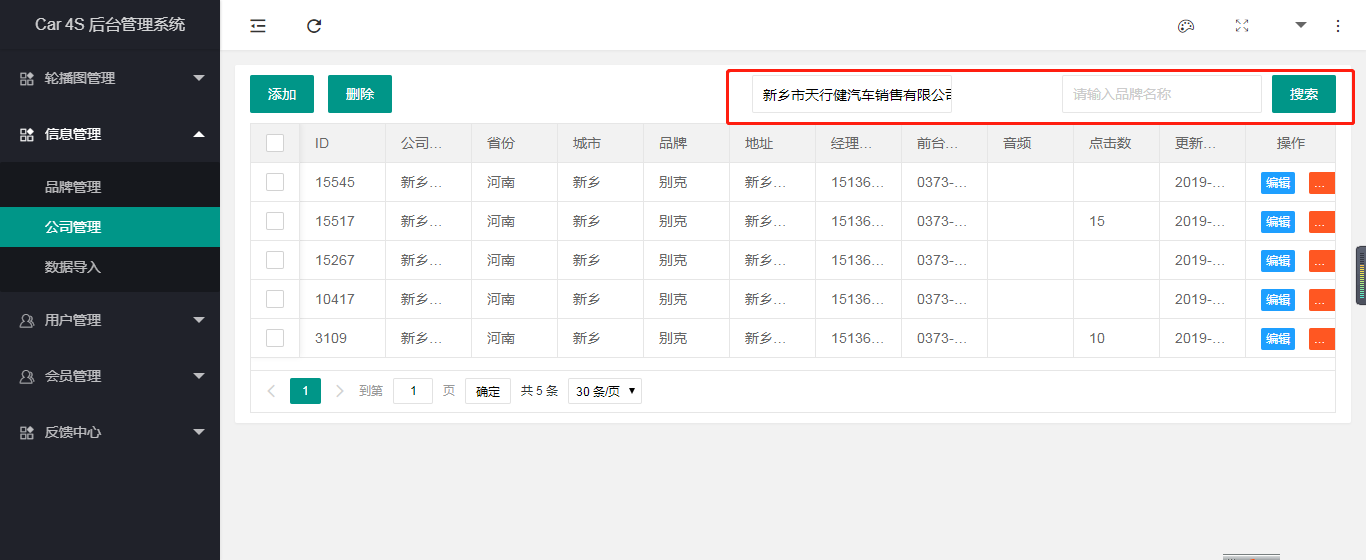The height and width of the screenshot is (560, 1366).
Task: Check the row with ID 15517
Action: pyautogui.click(x=275, y=221)
